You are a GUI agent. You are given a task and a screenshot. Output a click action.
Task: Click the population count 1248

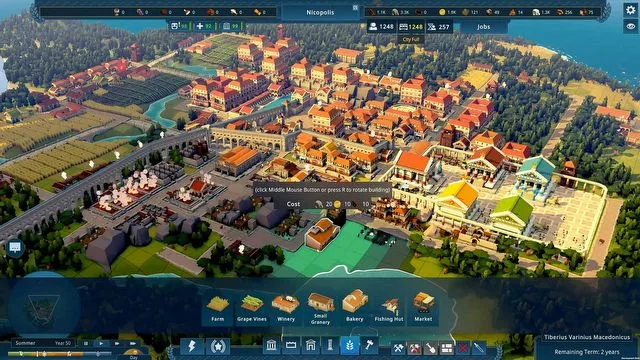click(381, 27)
